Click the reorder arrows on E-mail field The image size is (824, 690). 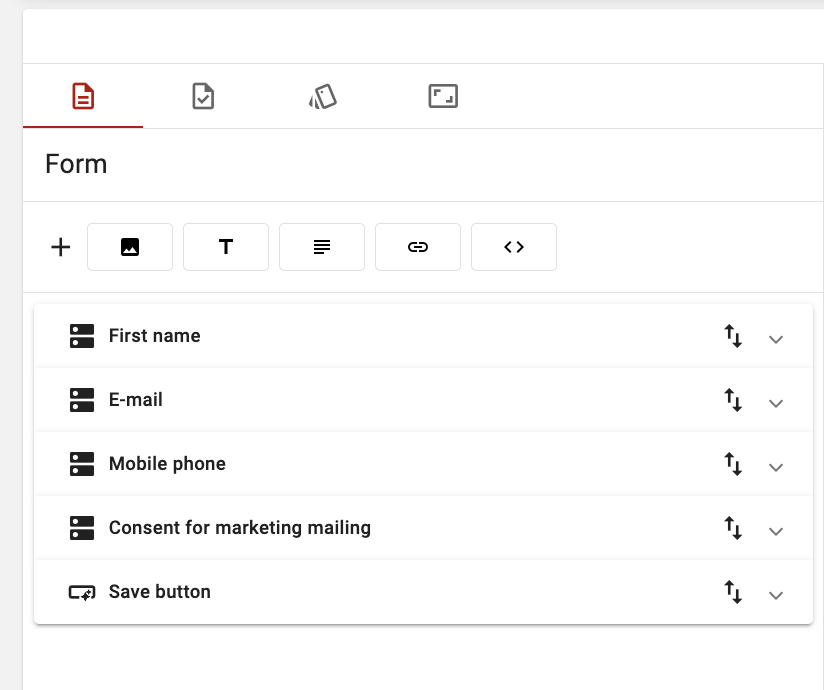pyautogui.click(x=734, y=402)
